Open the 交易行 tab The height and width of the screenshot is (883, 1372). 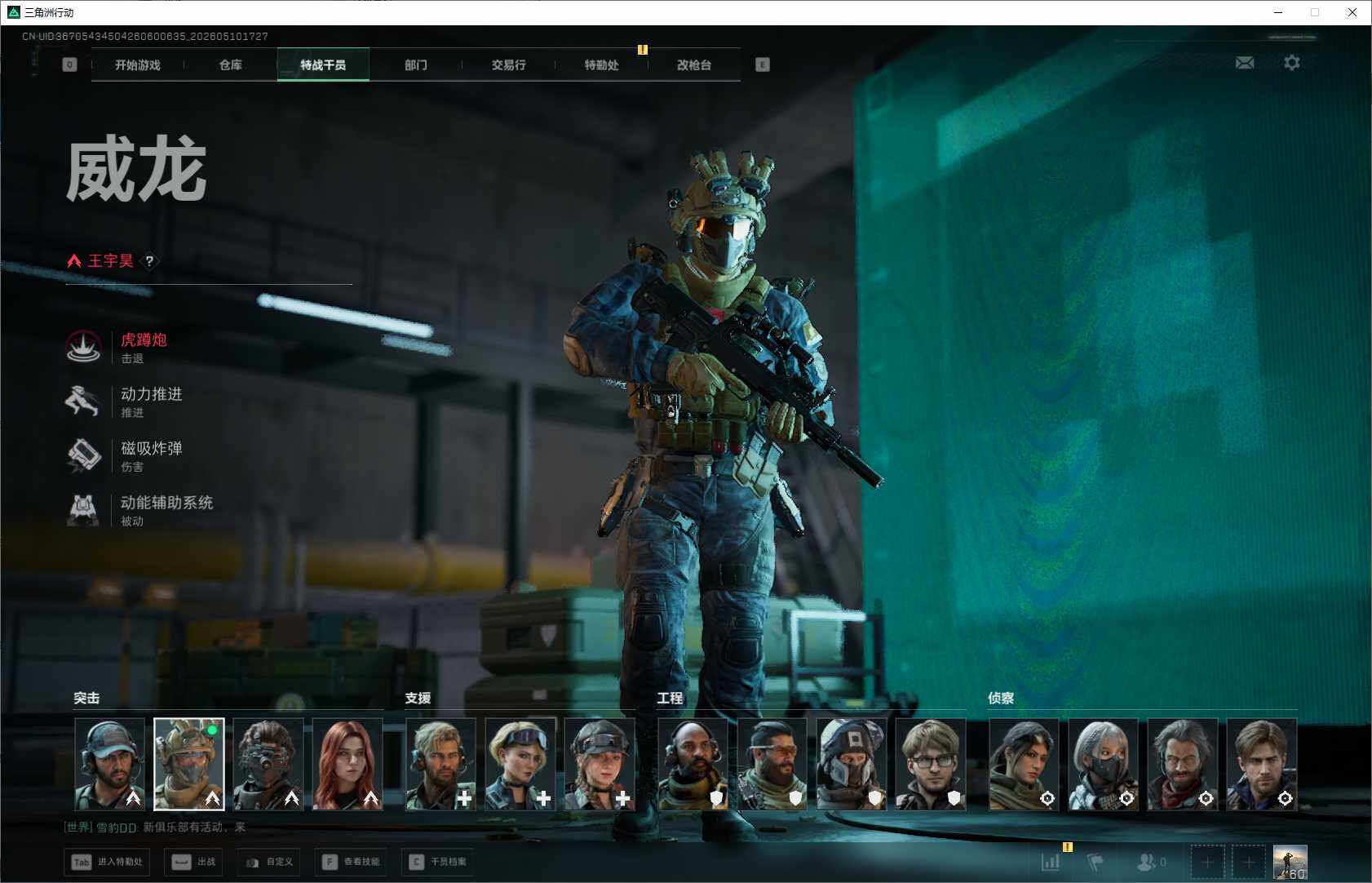point(508,64)
